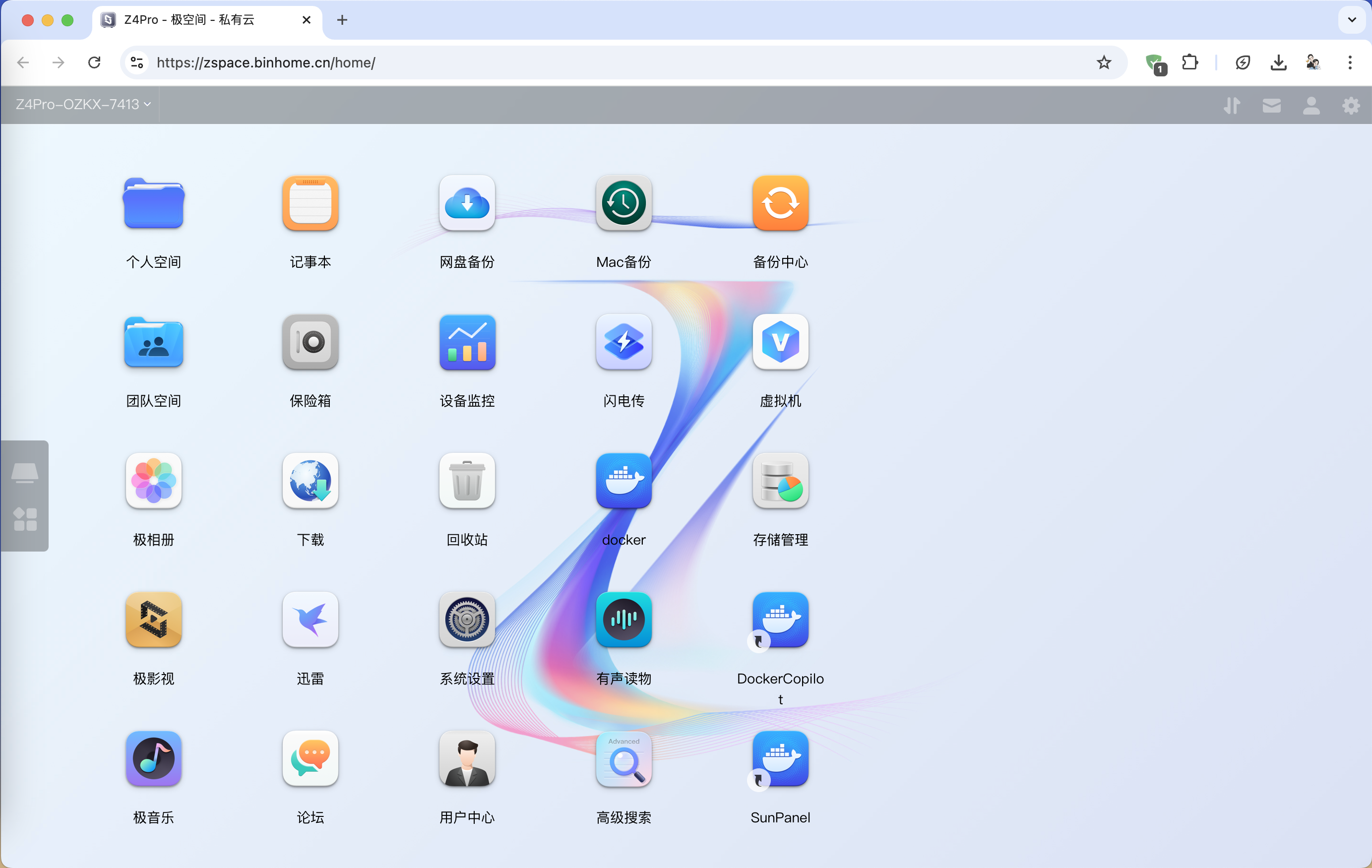
Task: Open the user account icon in header
Action: (1311, 106)
